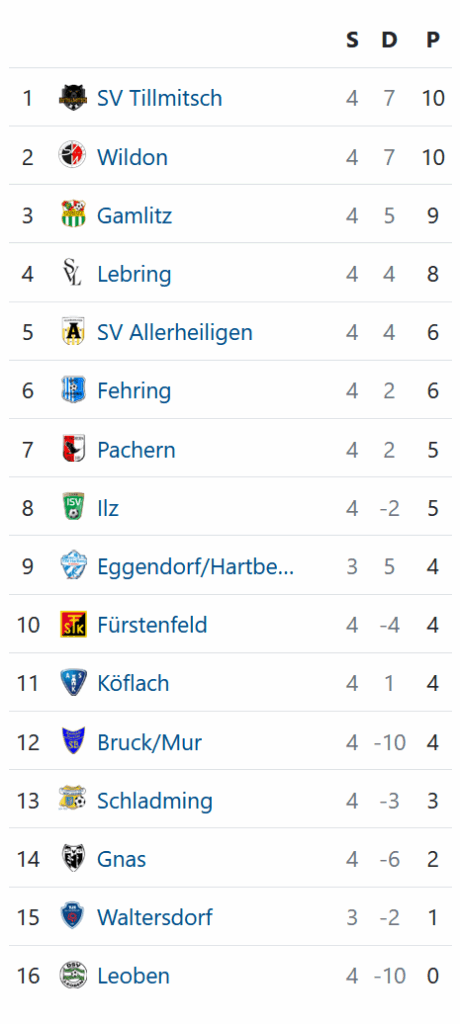
Task: Click the Lebring SVL logo
Action: pyautogui.click(x=72, y=274)
